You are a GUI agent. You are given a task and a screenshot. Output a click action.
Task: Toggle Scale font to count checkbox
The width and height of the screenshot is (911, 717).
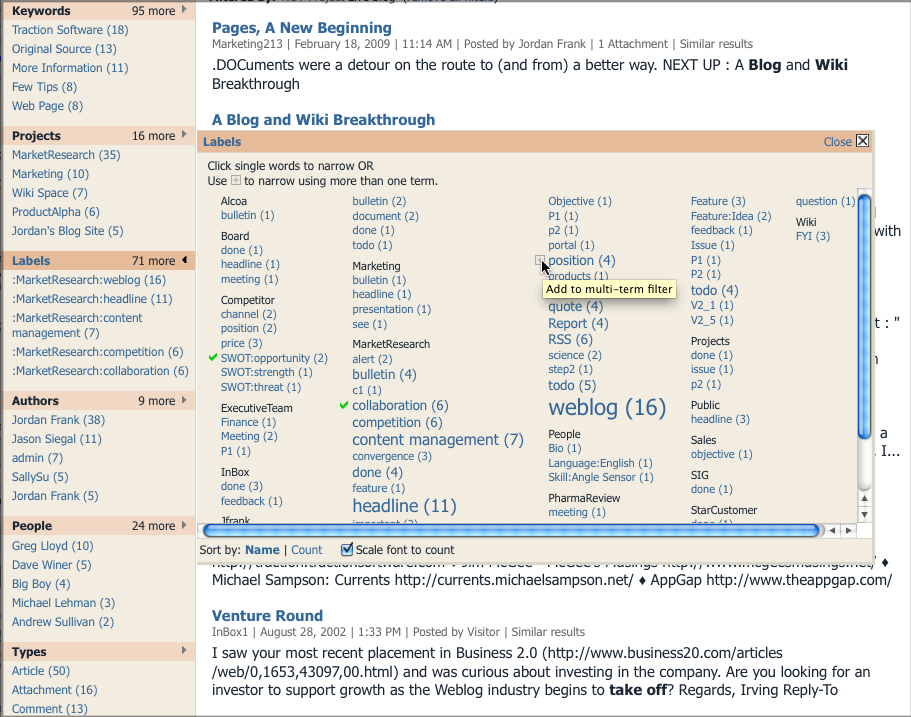click(347, 549)
